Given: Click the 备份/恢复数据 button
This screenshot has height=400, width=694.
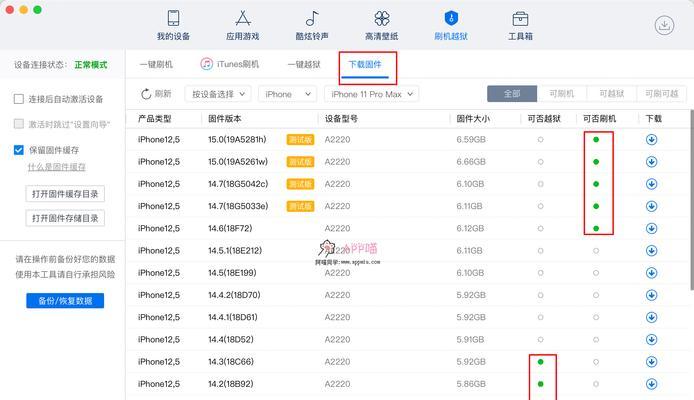Looking at the screenshot, I should click(65, 301).
